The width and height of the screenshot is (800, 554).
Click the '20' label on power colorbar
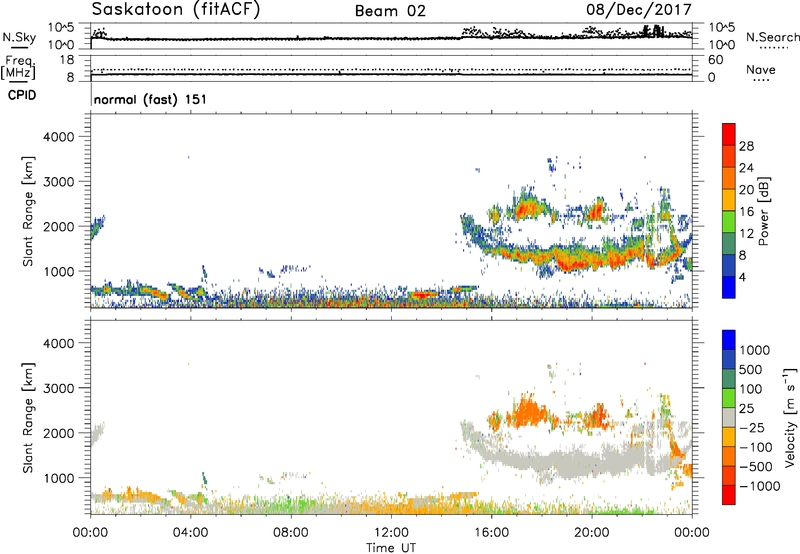tap(746, 190)
